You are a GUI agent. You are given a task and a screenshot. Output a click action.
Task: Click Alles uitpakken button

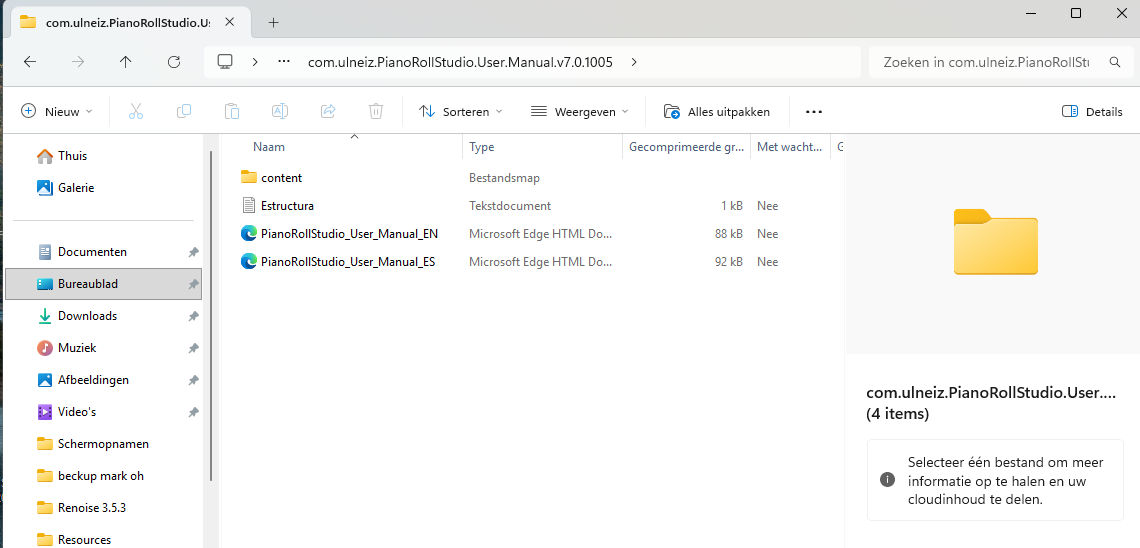tap(716, 112)
